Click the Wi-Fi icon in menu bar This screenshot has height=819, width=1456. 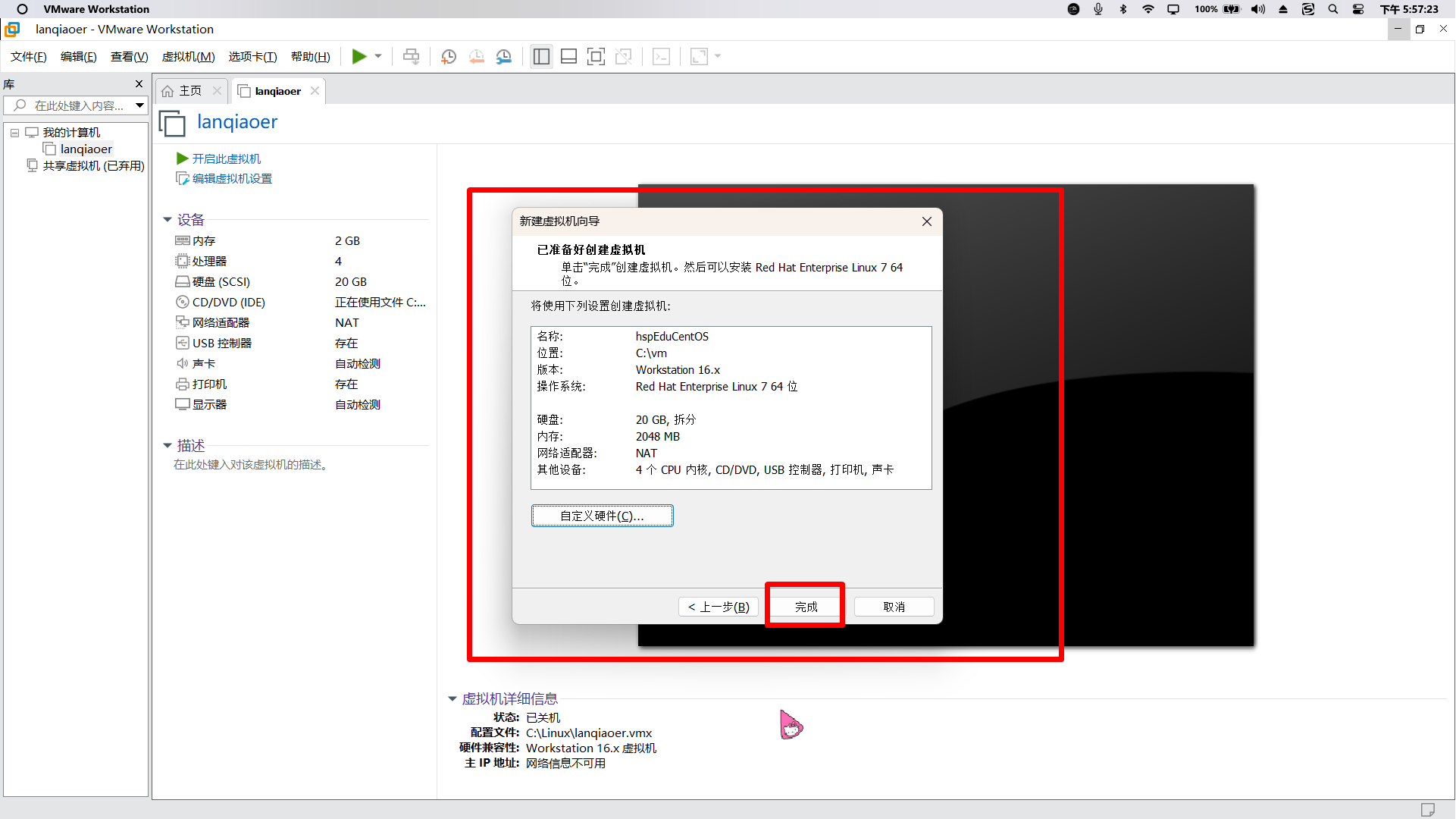[1148, 9]
